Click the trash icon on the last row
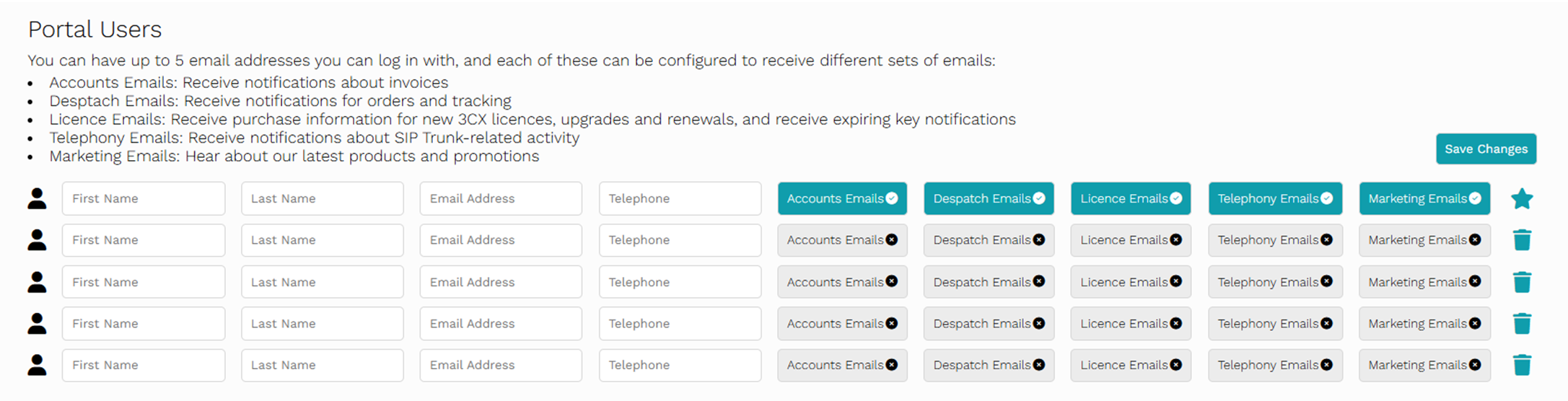The image size is (1568, 401). coord(1522,365)
